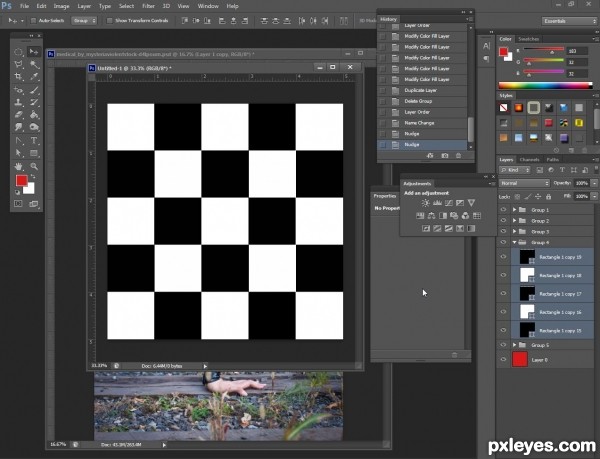Pick the Eyedropper tool
Image resolution: width=600 pixels, height=459 pixels.
pyautogui.click(x=34, y=76)
